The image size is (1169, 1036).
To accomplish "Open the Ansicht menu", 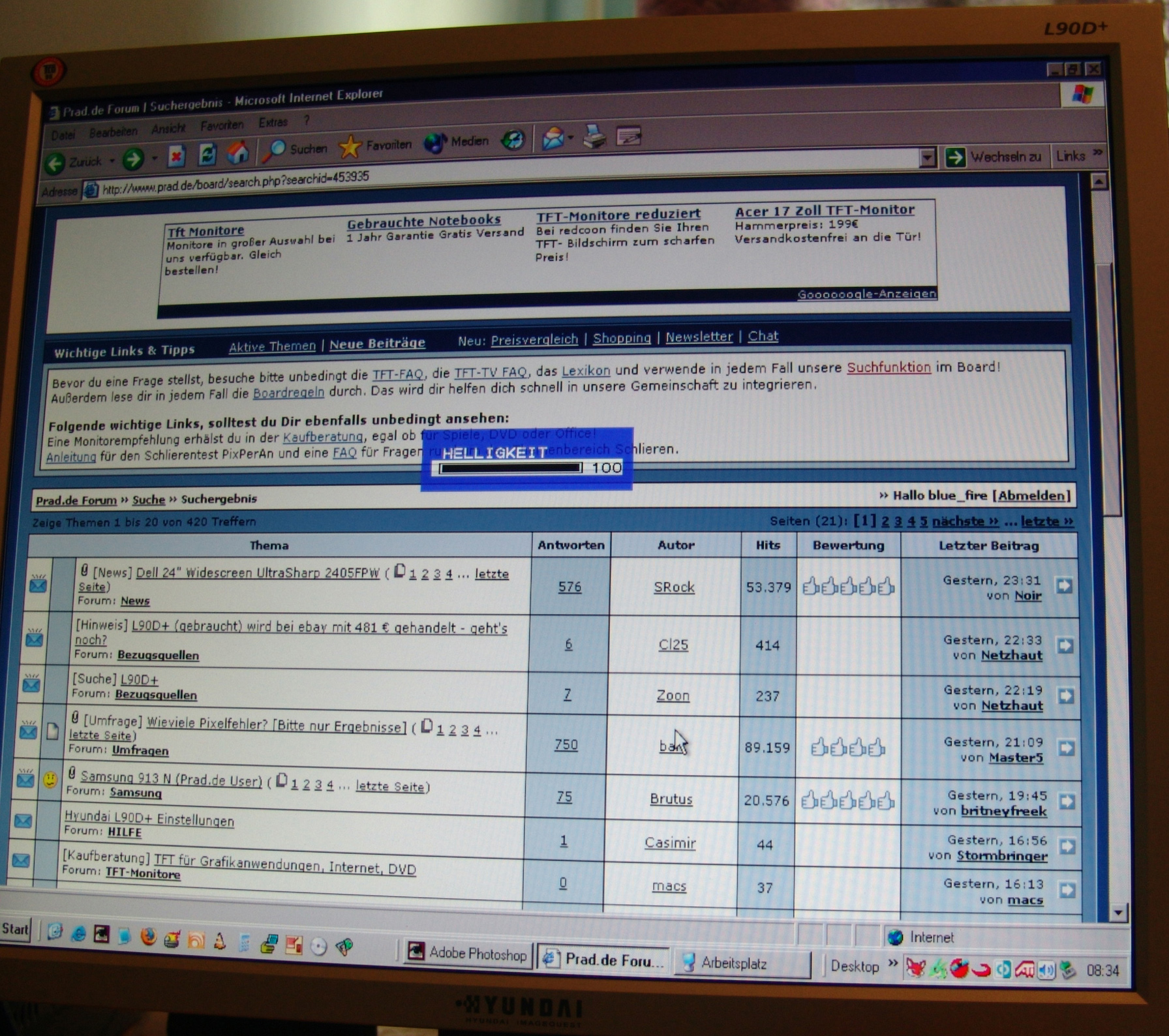I will click(168, 129).
